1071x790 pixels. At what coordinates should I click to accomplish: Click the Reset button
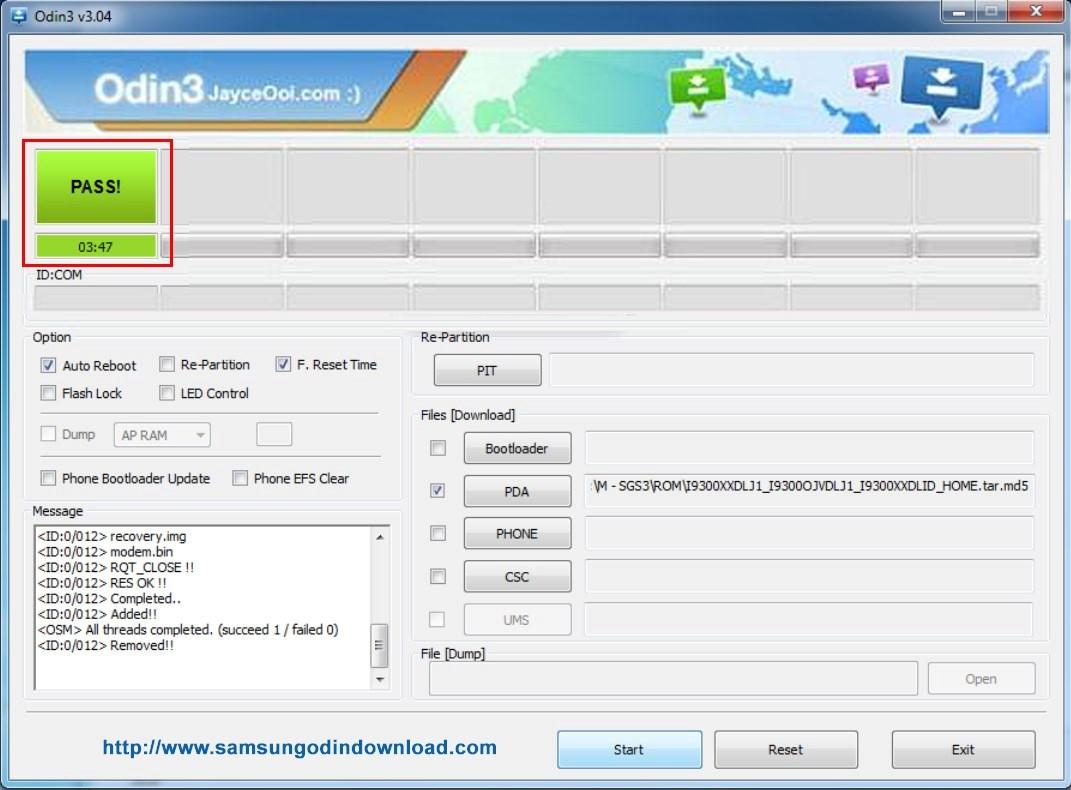(785, 750)
